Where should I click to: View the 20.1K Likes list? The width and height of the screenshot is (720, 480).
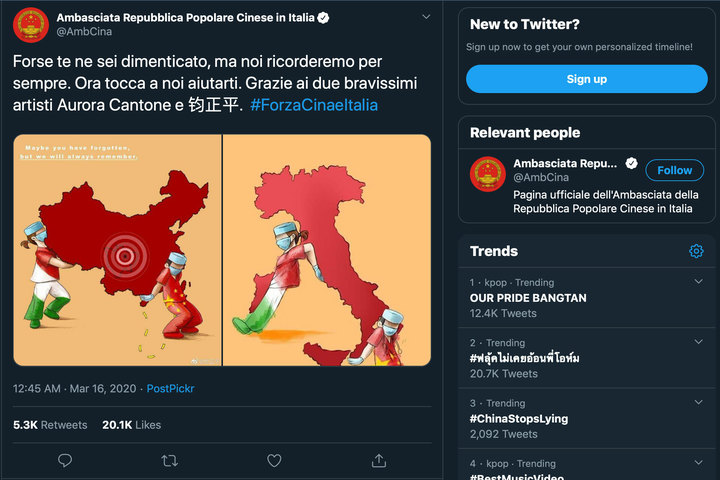(131, 425)
